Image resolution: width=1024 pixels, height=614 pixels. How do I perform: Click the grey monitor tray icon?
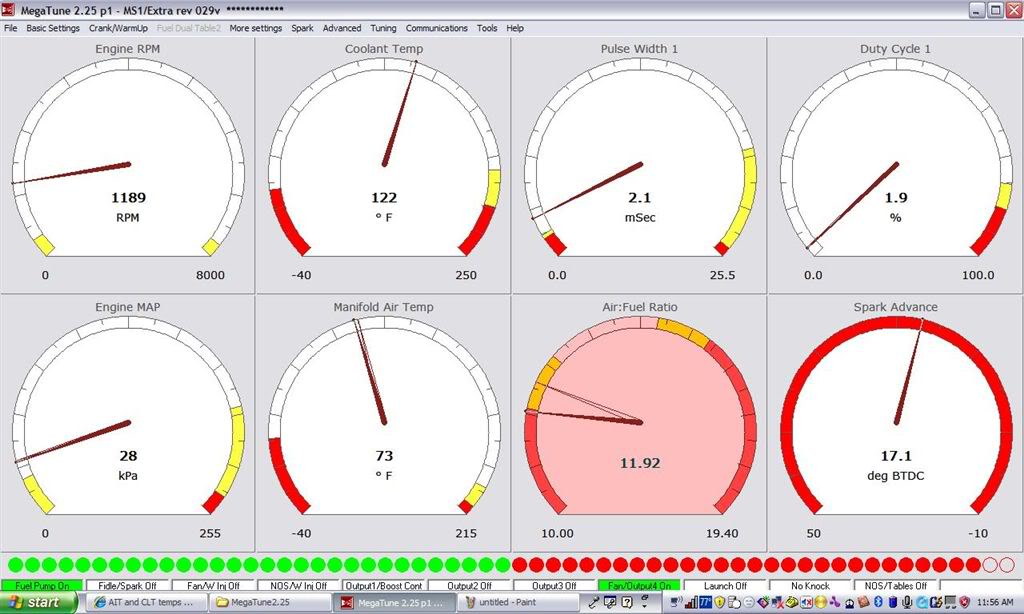click(950, 602)
